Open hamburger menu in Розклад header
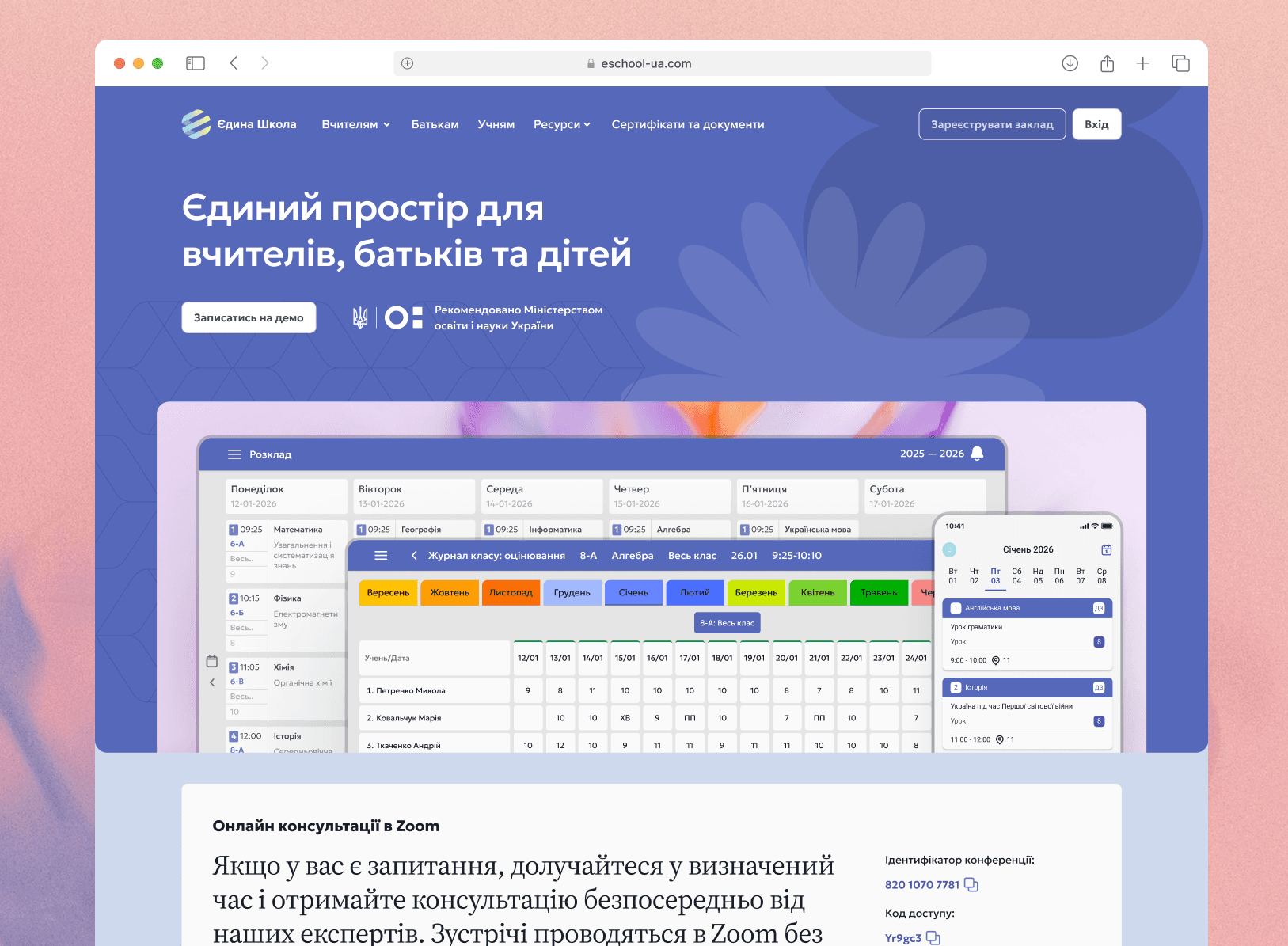1288x946 pixels. tap(234, 454)
